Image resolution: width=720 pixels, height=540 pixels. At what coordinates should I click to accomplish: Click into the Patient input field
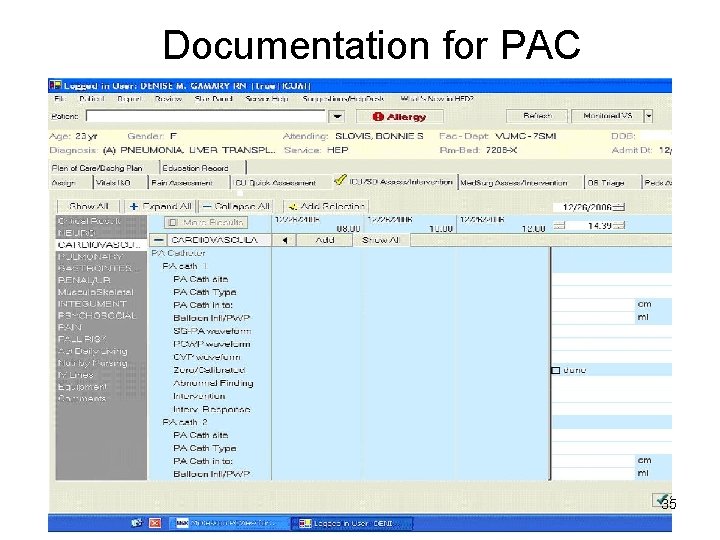tap(205, 117)
